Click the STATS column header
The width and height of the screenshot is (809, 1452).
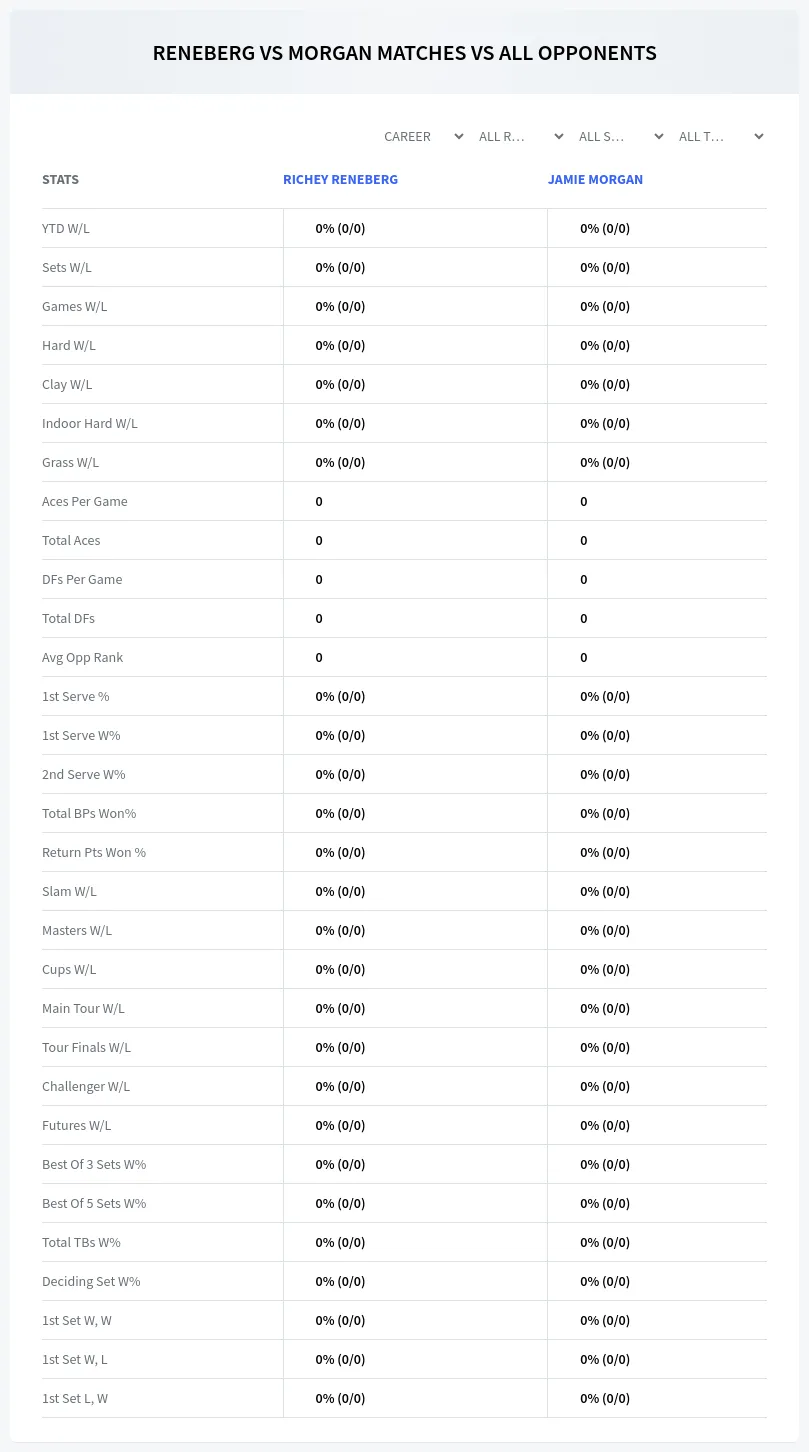[x=60, y=180]
